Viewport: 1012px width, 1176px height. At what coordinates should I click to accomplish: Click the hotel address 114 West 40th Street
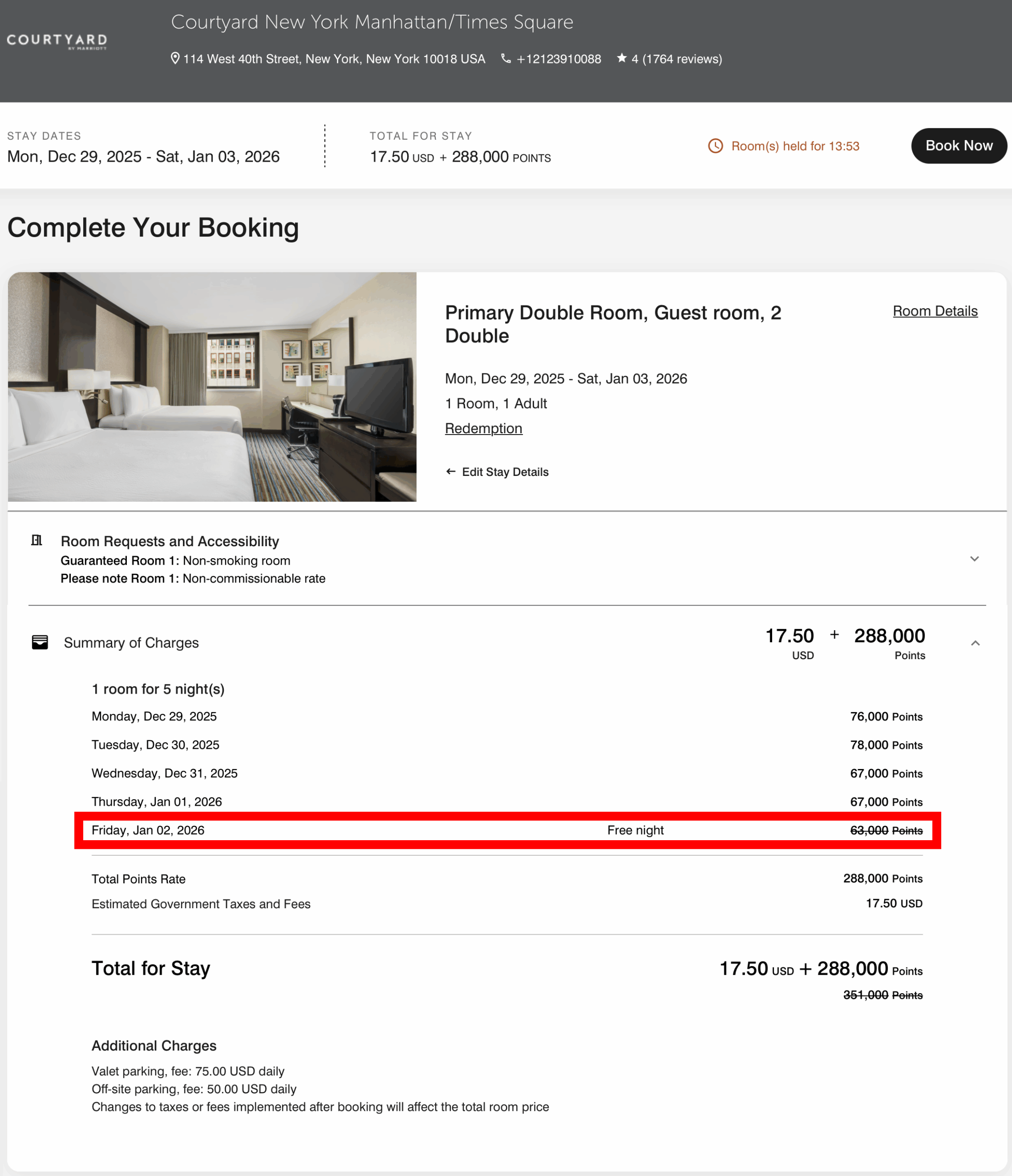(x=334, y=59)
